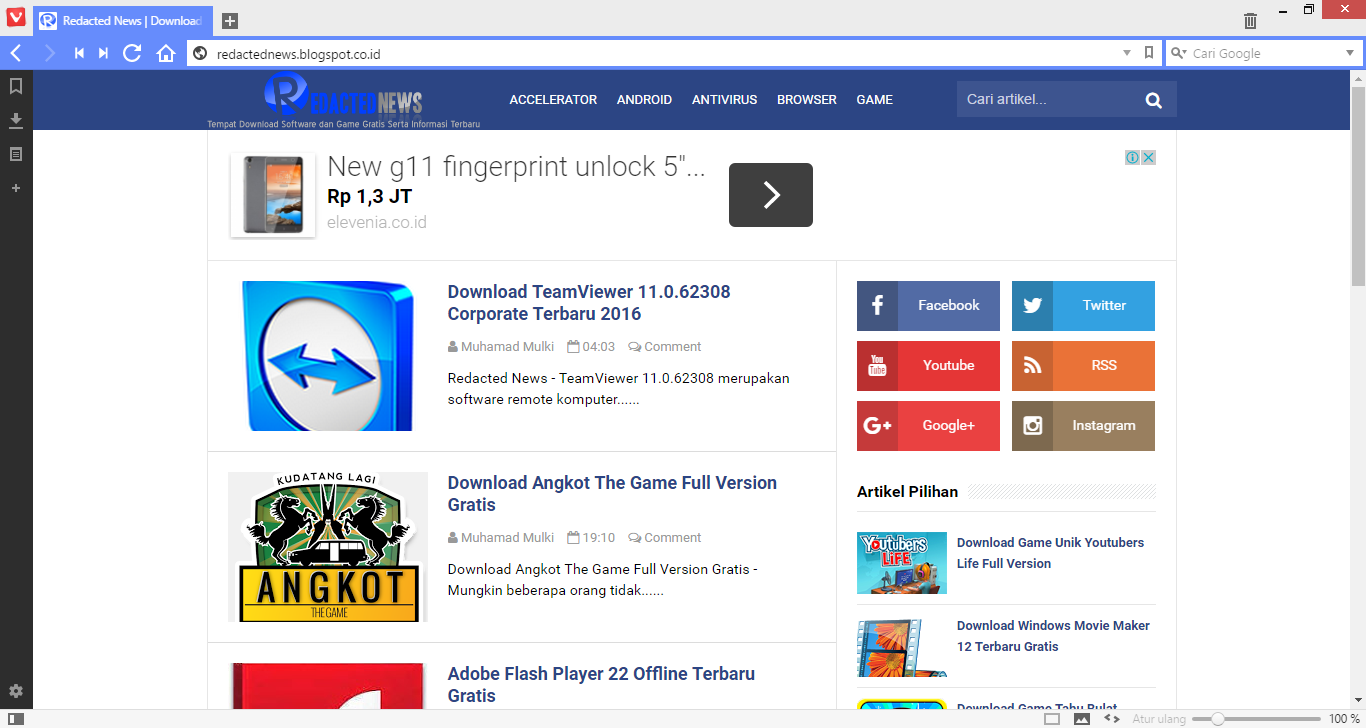The width and height of the screenshot is (1366, 728).
Task: Open the GAME menu item
Action: tap(875, 100)
